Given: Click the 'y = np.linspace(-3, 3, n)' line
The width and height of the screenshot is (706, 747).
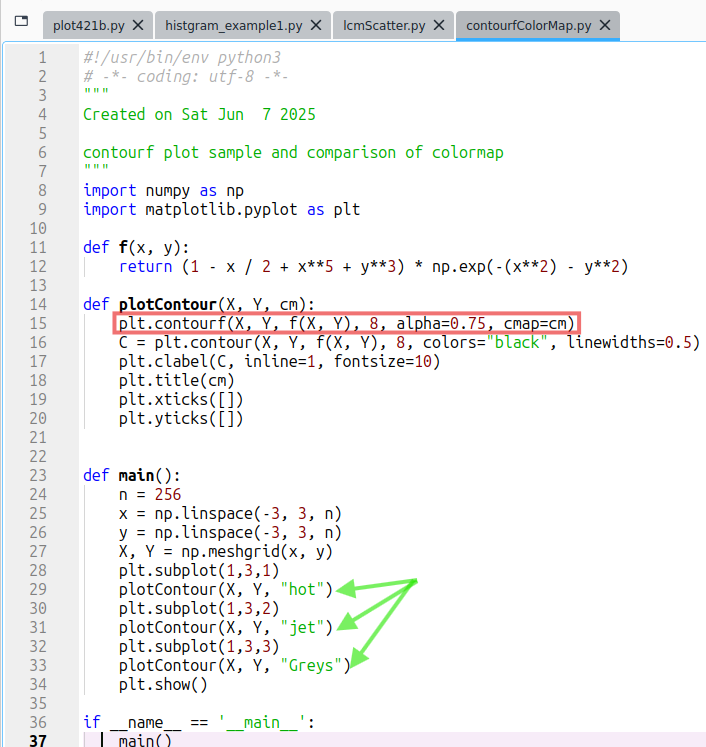Looking at the screenshot, I should pos(230,533).
